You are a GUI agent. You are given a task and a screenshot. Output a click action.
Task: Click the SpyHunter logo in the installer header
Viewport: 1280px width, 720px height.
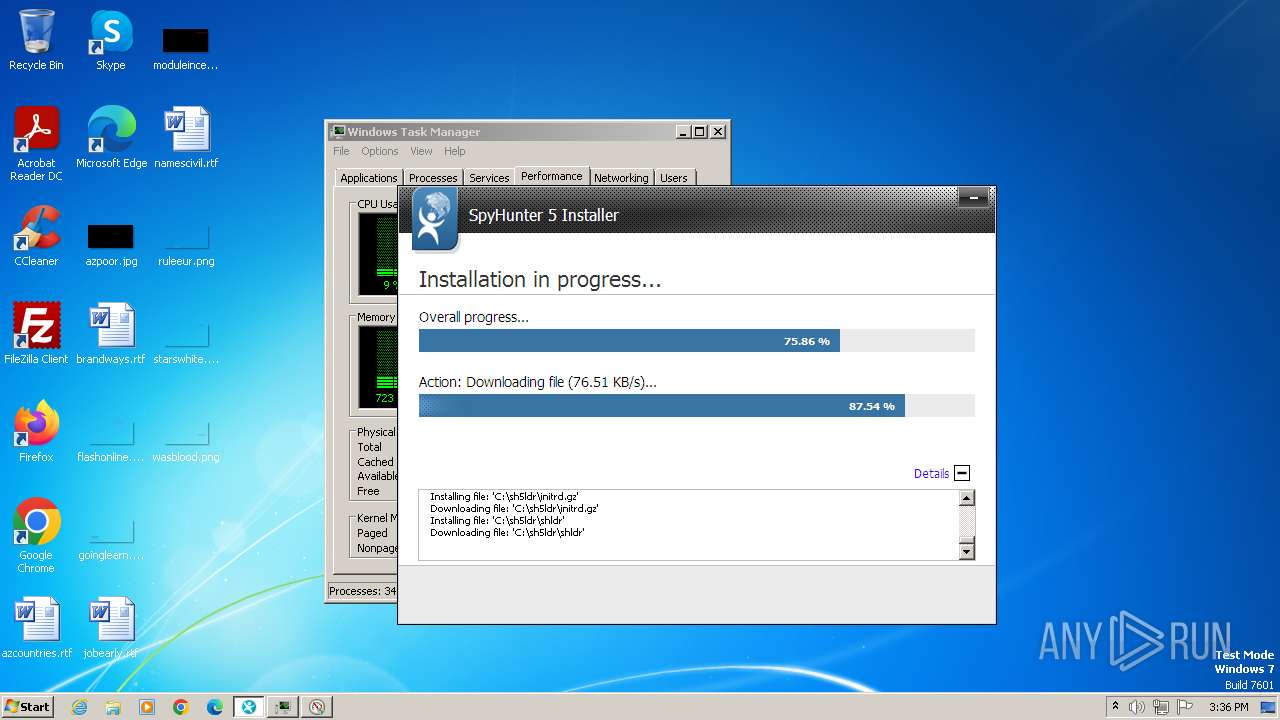pos(435,220)
